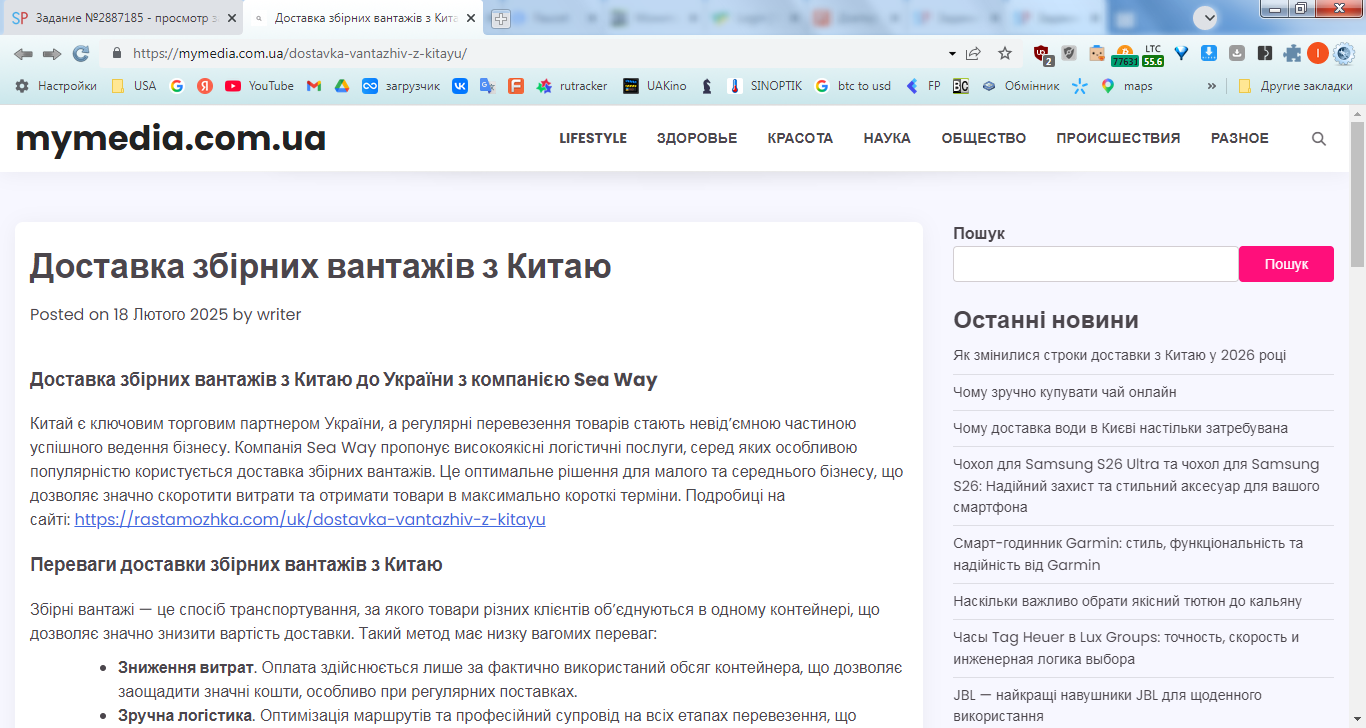Open the Google Drive bookmark icon
The width and height of the screenshot is (1366, 728).
(342, 86)
